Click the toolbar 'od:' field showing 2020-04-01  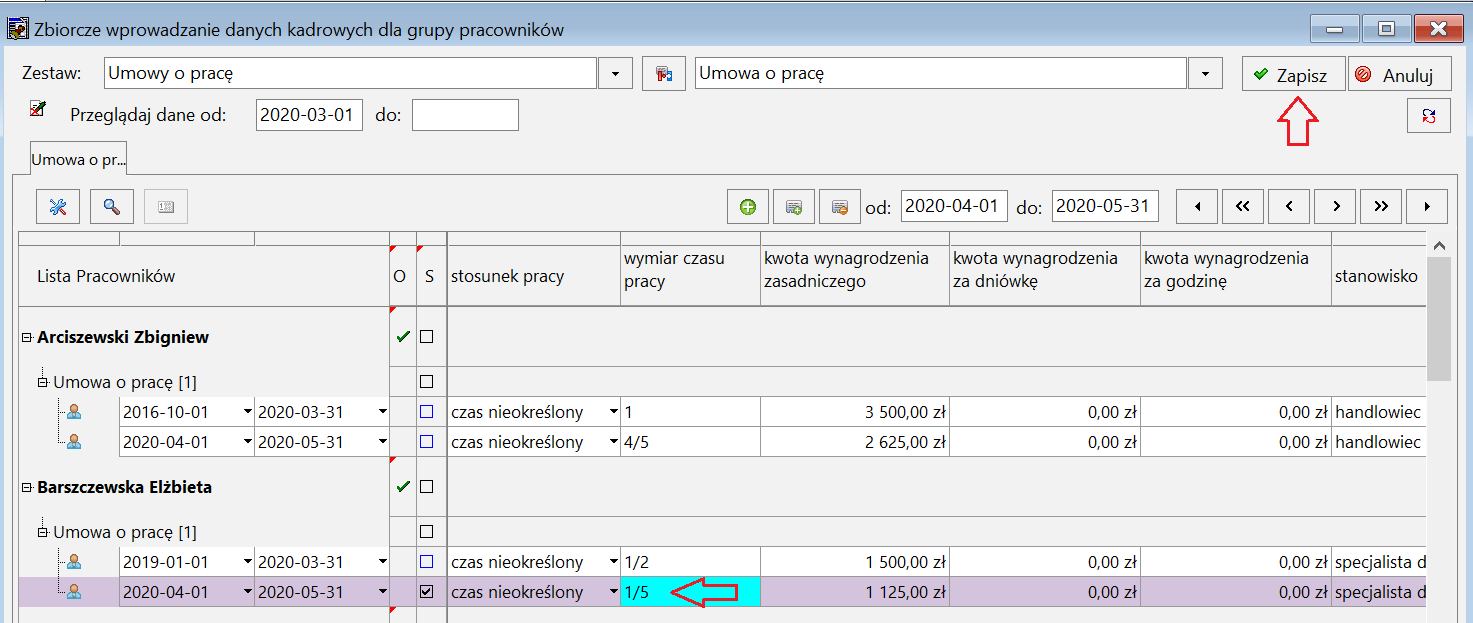954,207
